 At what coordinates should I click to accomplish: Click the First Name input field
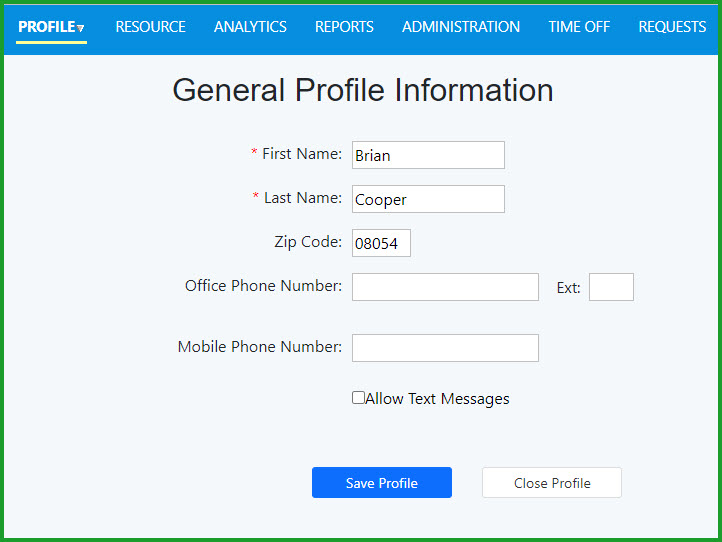(428, 155)
